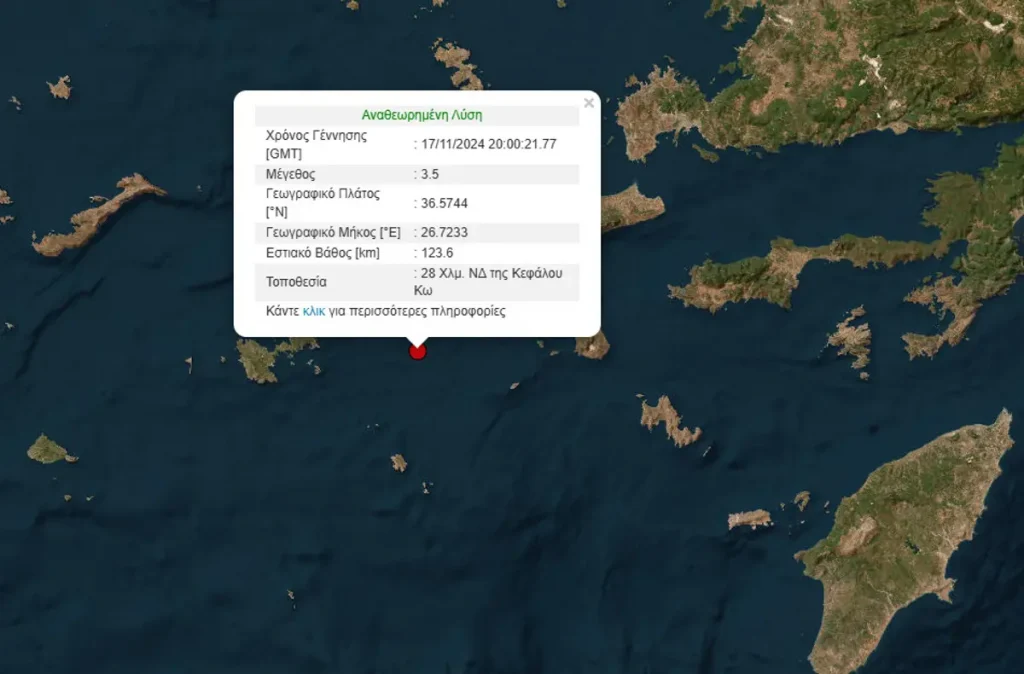
Task: Click the 'Τοποθεσία' row label
Action: pyautogui.click(x=296, y=281)
